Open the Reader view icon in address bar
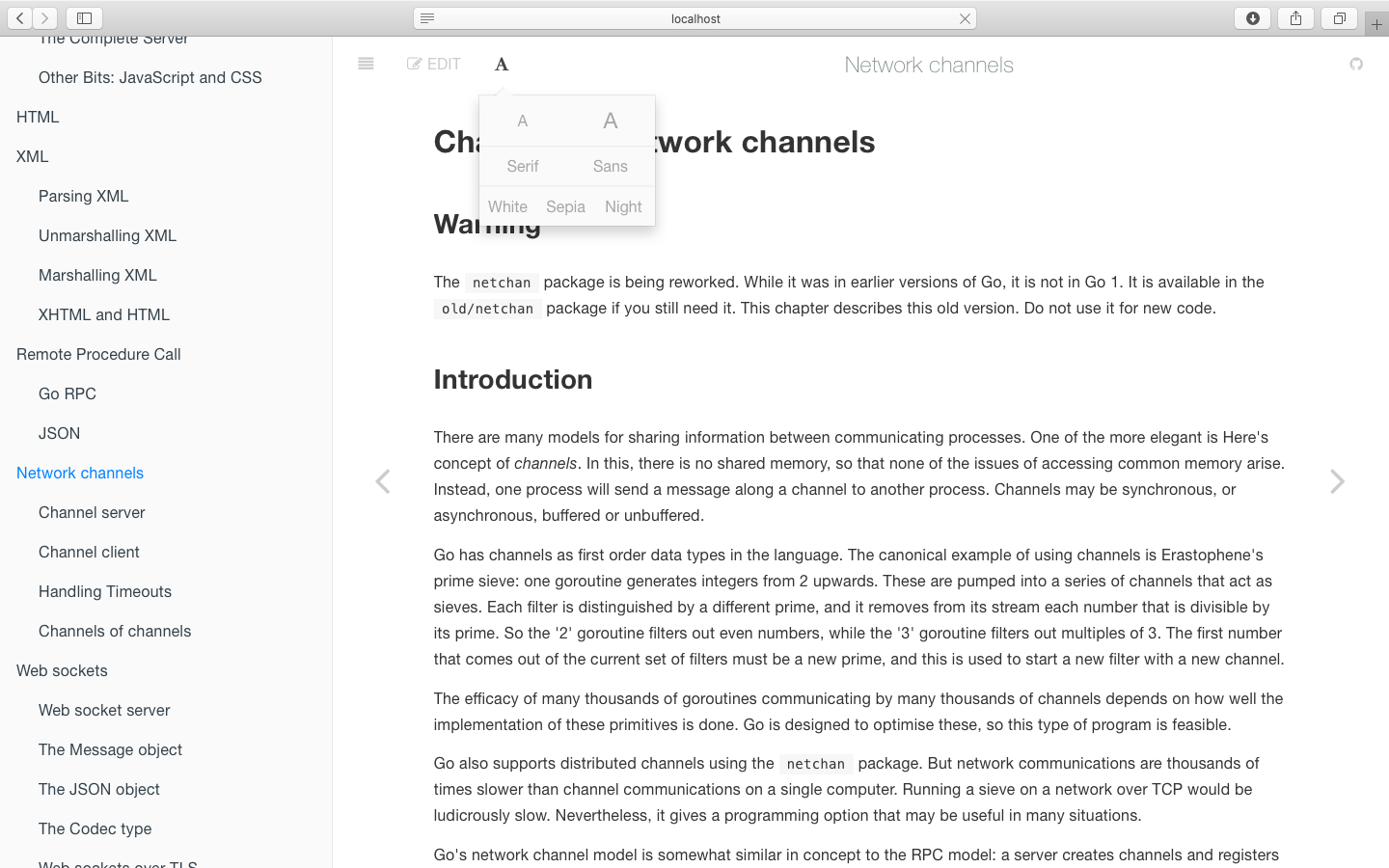Image resolution: width=1389 pixels, height=868 pixels. tap(427, 18)
